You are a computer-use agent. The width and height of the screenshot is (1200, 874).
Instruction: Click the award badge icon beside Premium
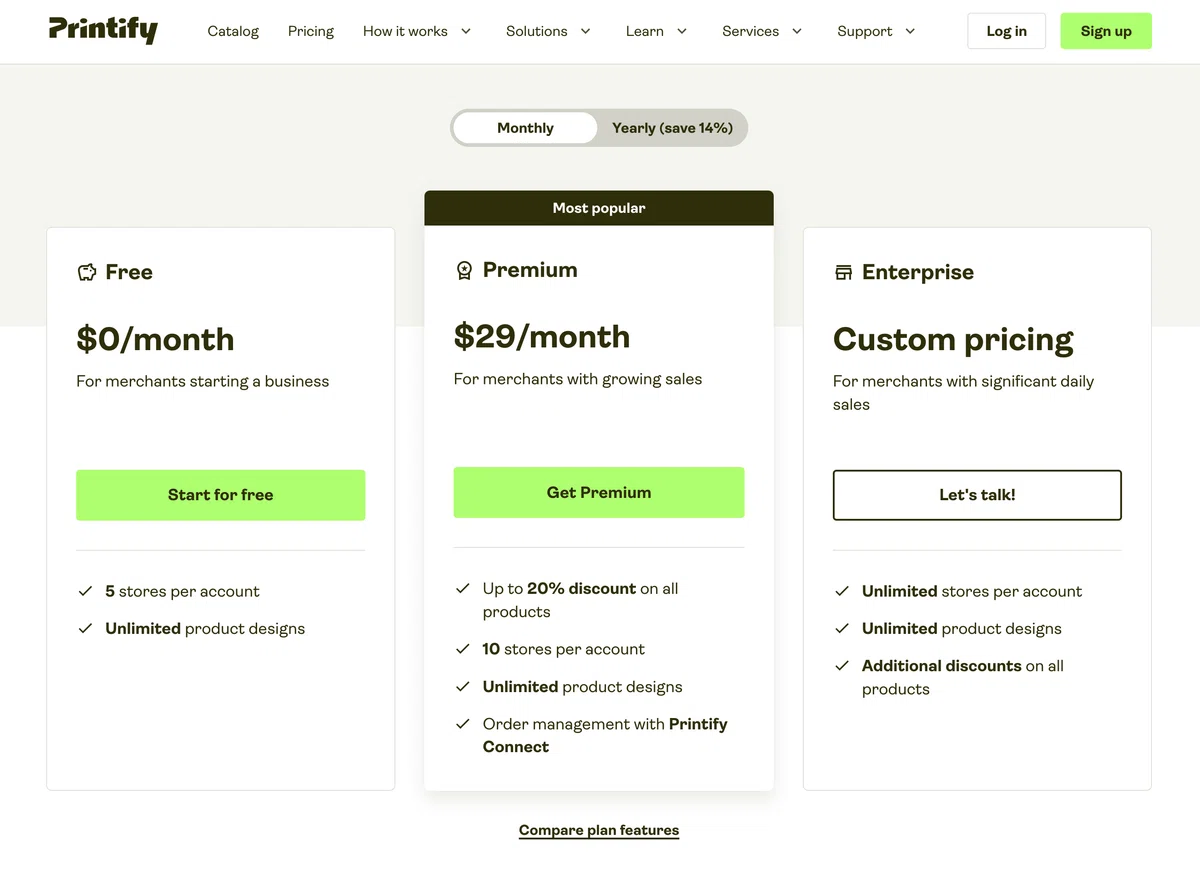pyautogui.click(x=464, y=270)
